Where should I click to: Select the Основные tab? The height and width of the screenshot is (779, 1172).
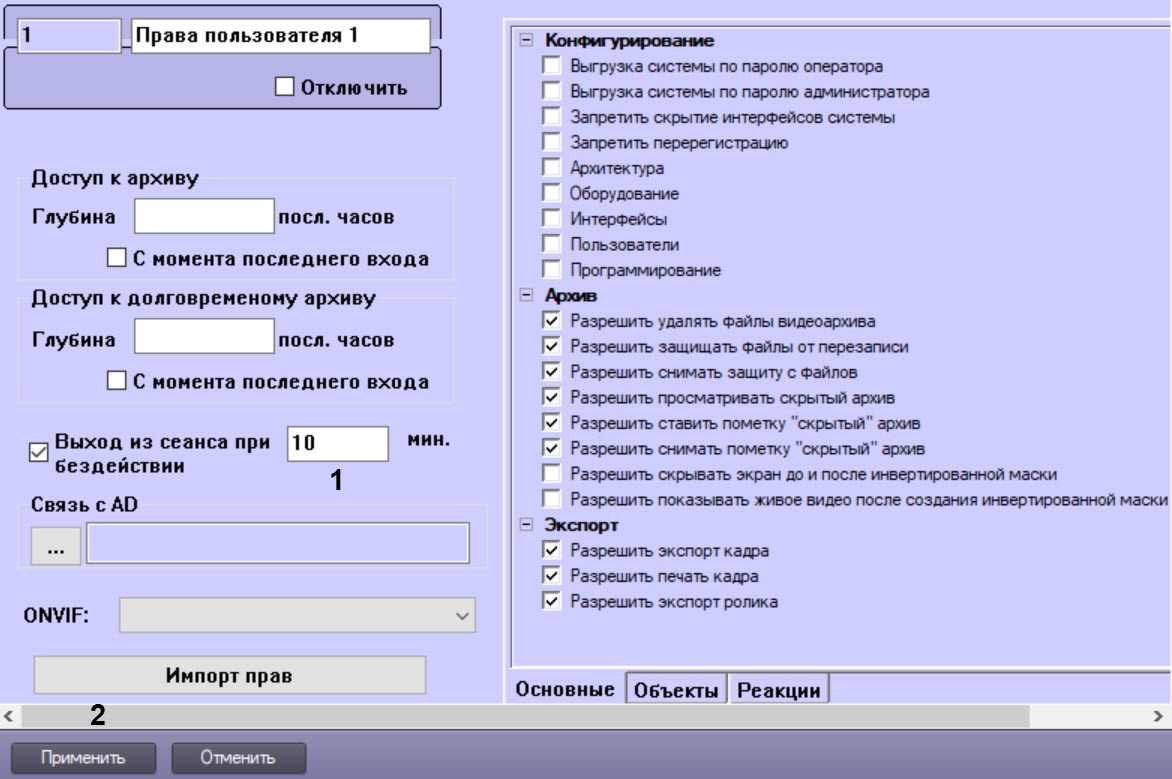568,690
